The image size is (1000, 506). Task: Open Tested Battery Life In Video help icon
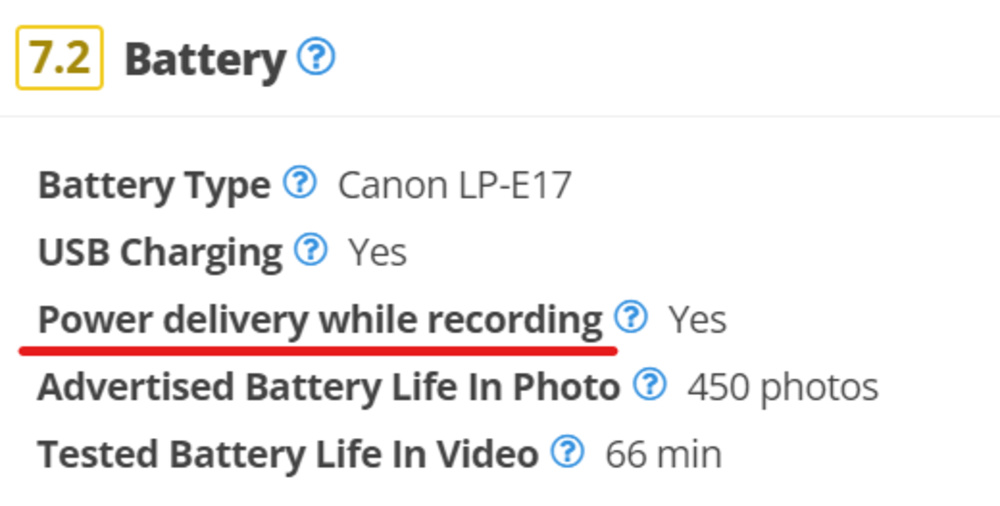[x=567, y=452]
